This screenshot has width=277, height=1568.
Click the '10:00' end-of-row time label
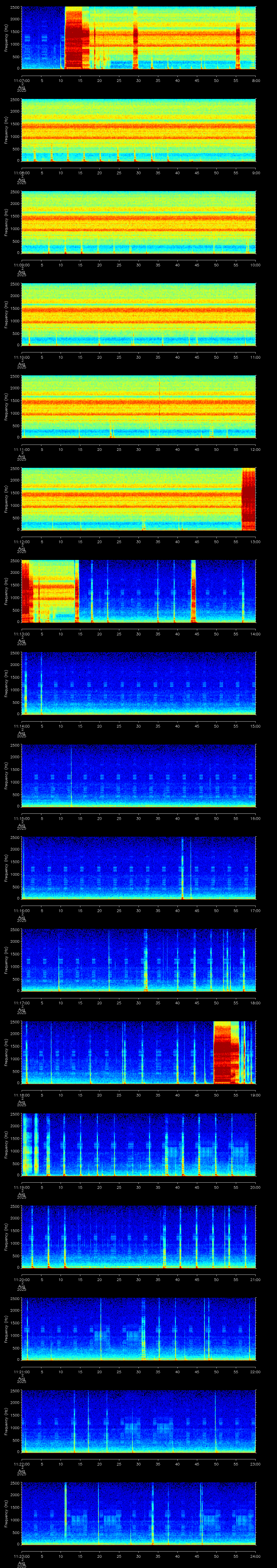(x=255, y=264)
